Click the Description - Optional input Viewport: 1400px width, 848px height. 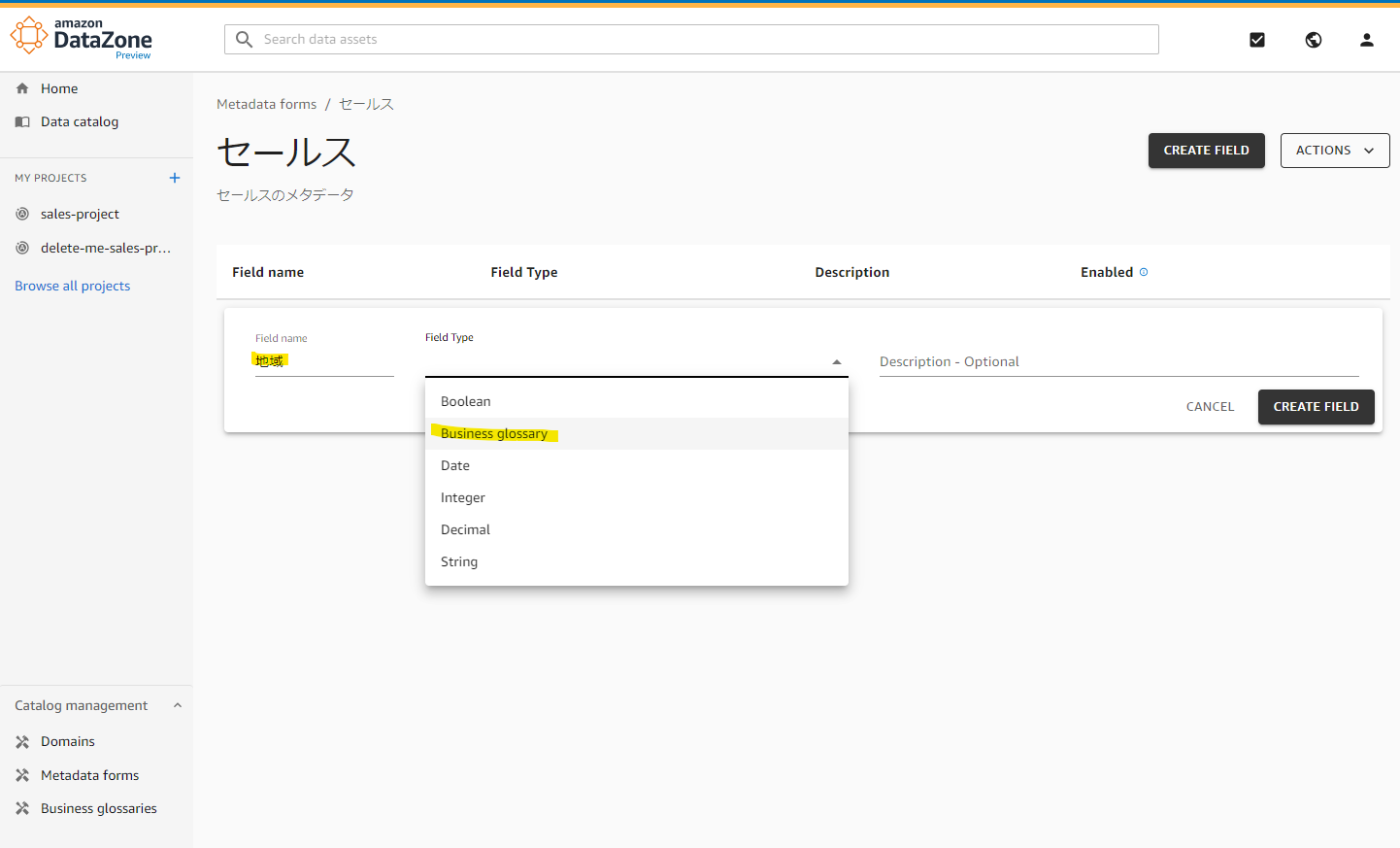tap(1119, 361)
